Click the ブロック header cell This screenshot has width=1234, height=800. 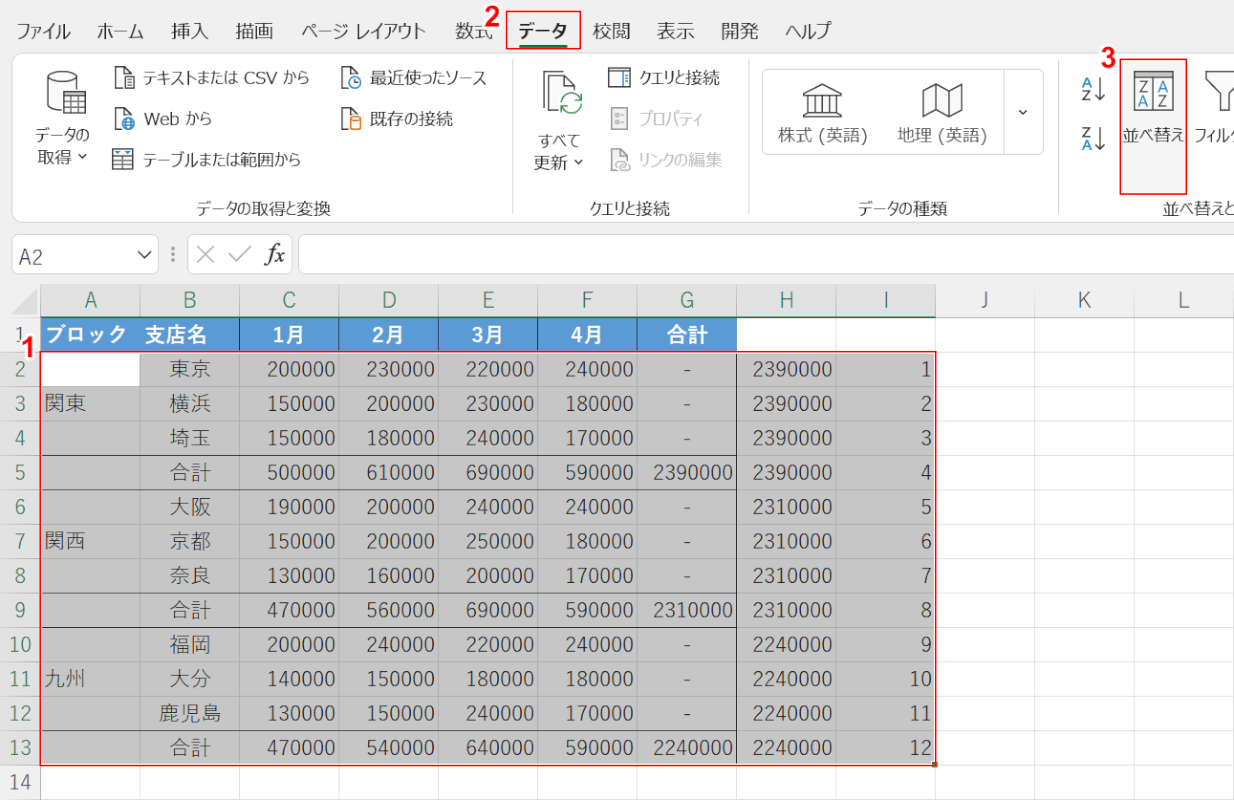[x=90, y=335]
